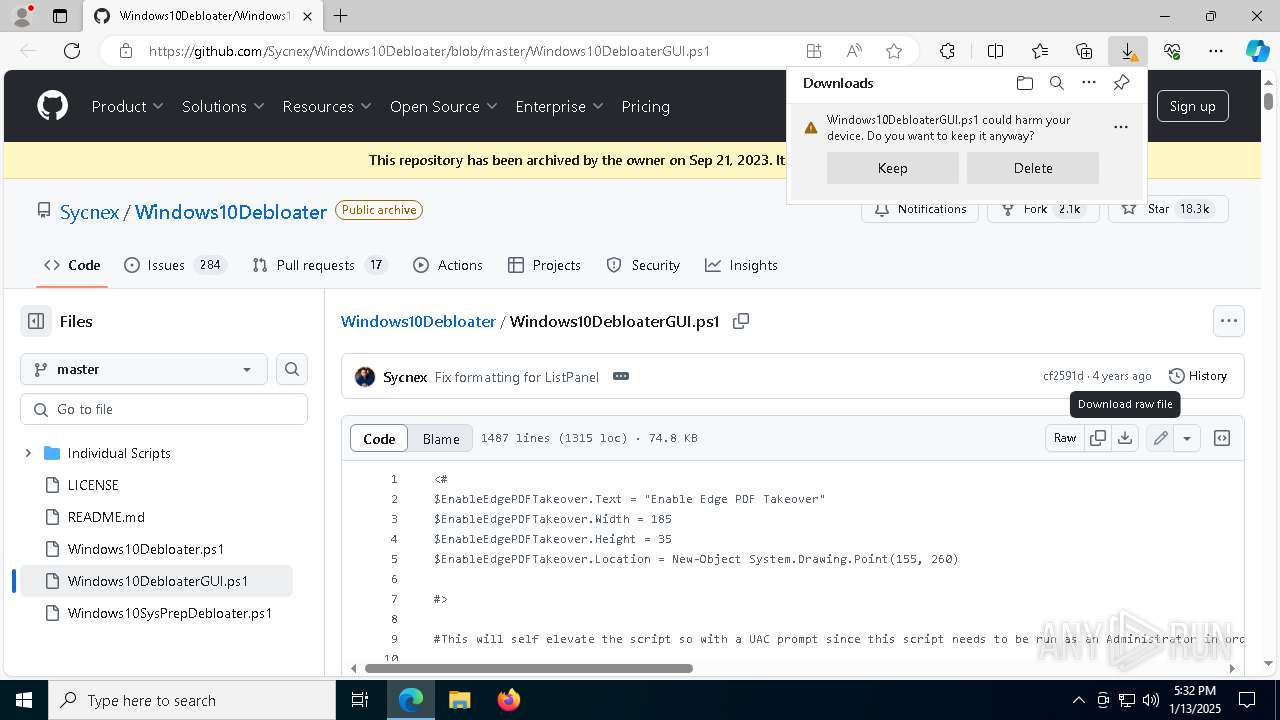
Task: Open the Raw file view
Action: (x=1065, y=438)
